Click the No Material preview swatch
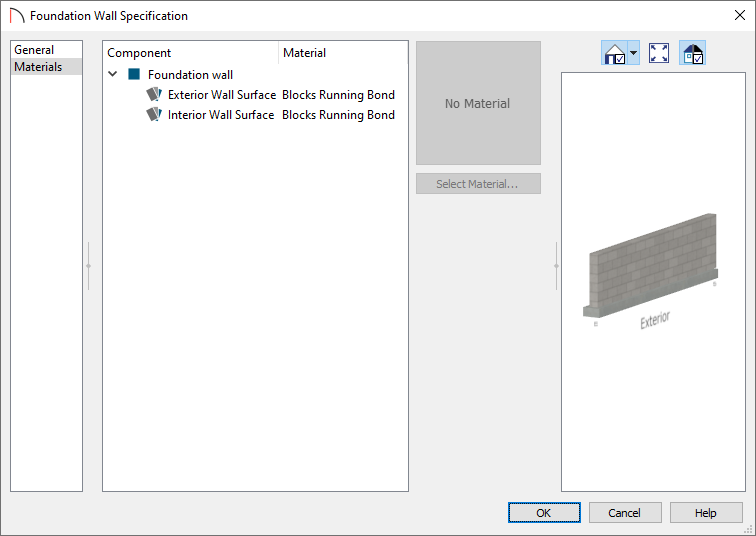The height and width of the screenshot is (536, 756). coord(478,103)
